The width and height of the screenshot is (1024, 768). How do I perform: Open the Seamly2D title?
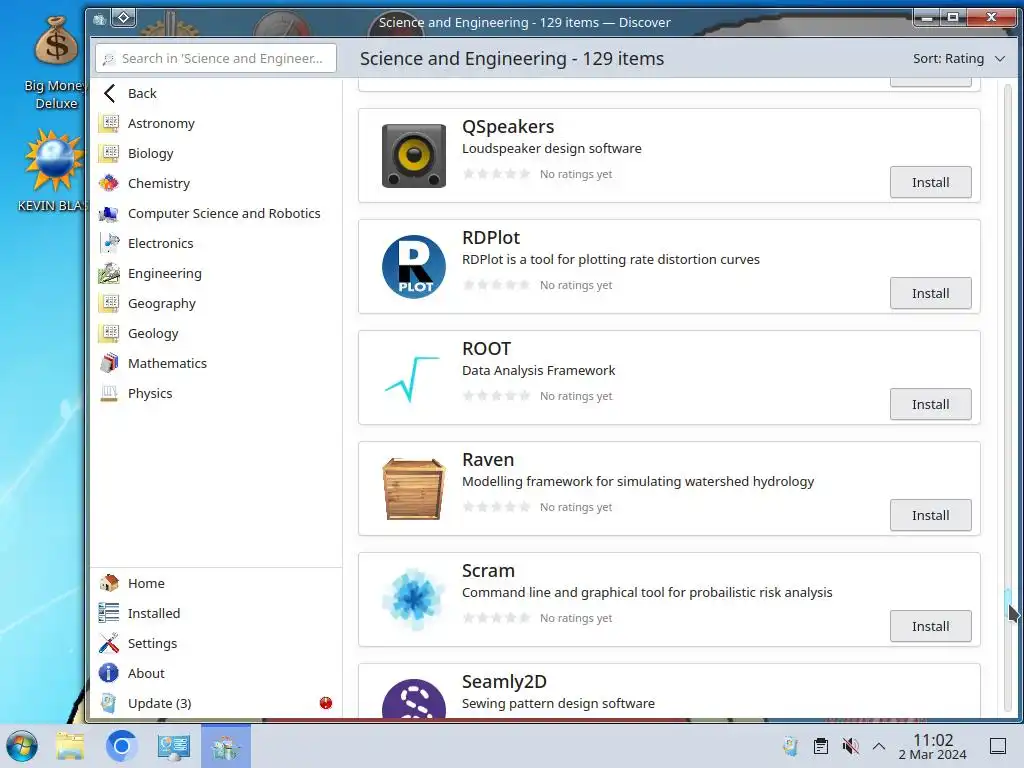[x=504, y=682]
